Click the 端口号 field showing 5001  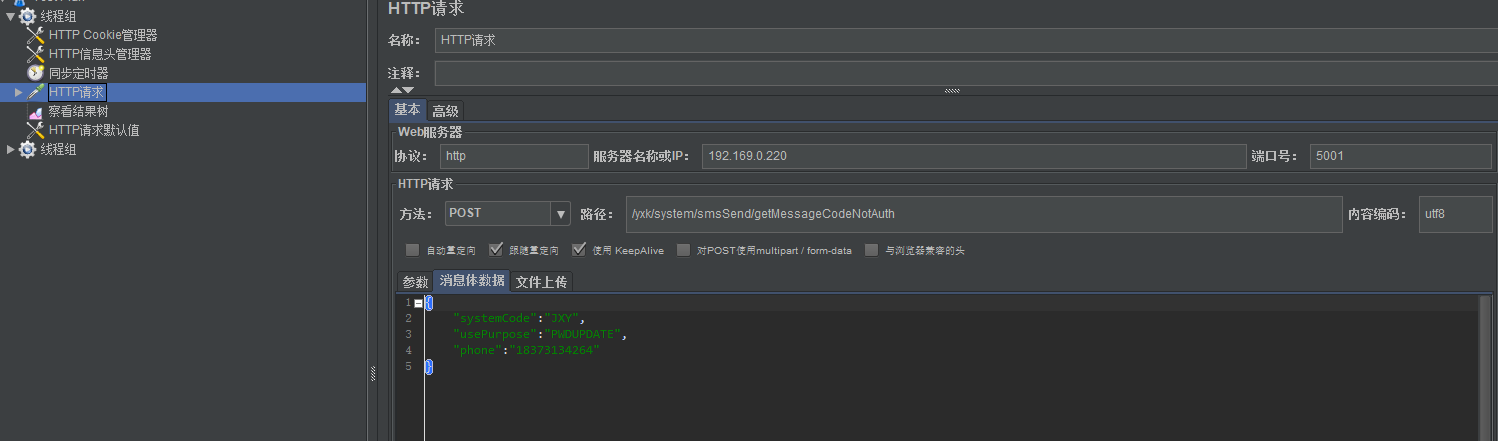click(1401, 157)
